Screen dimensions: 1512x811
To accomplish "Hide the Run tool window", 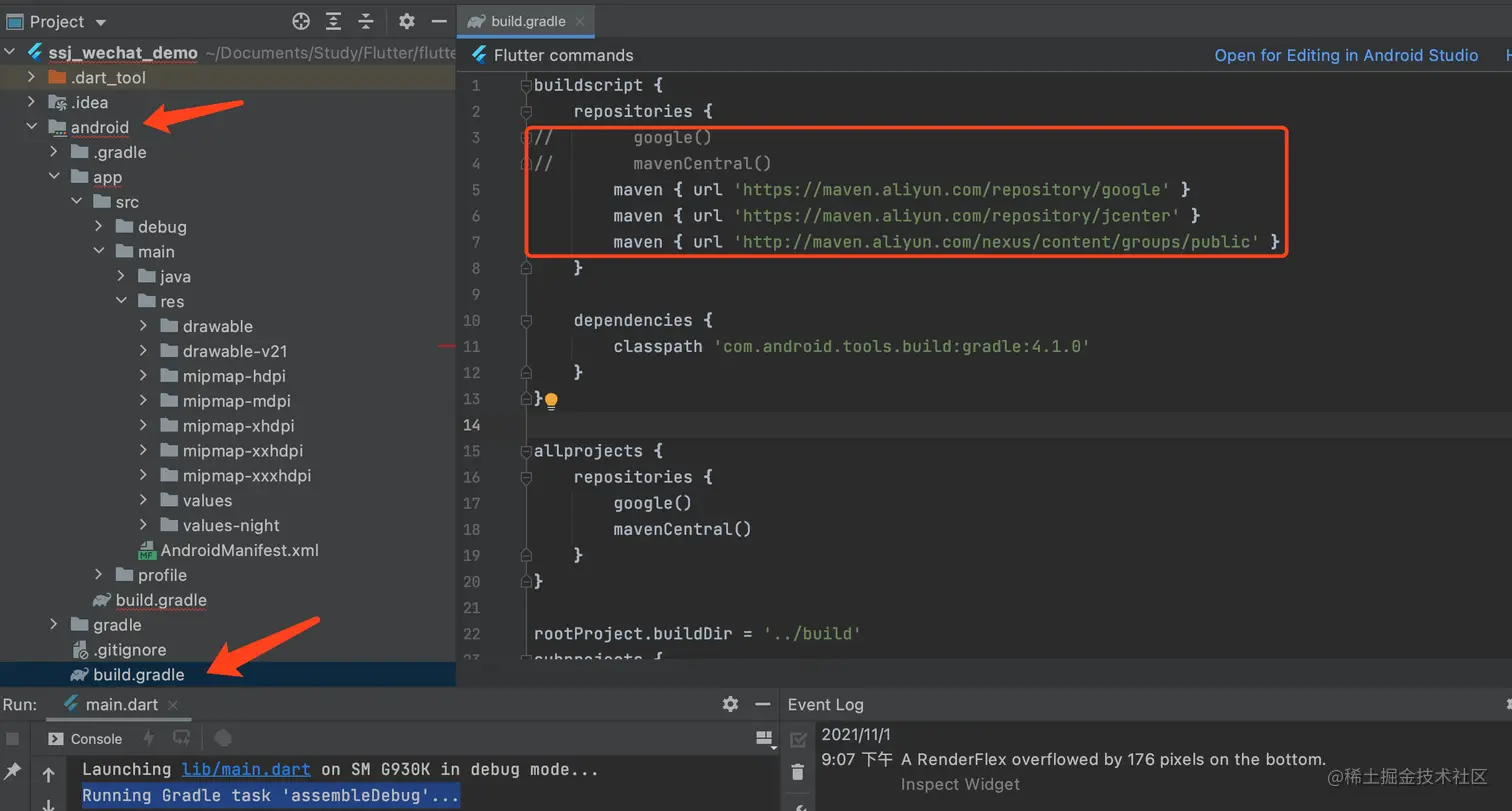I will point(762,704).
